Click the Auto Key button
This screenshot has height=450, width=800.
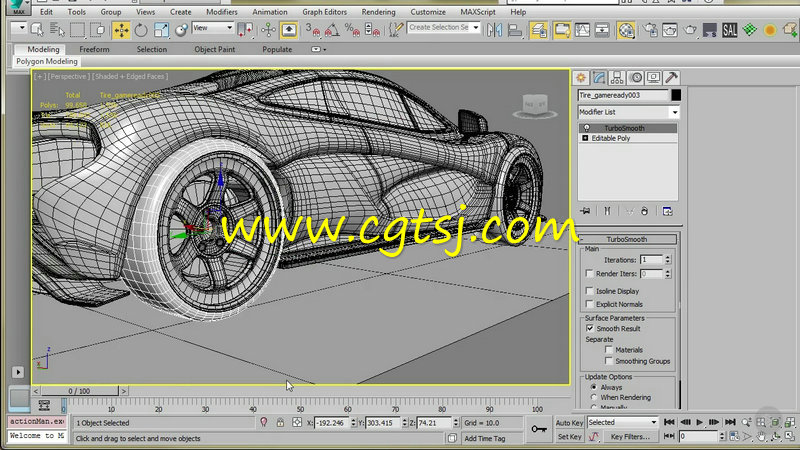tap(569, 423)
